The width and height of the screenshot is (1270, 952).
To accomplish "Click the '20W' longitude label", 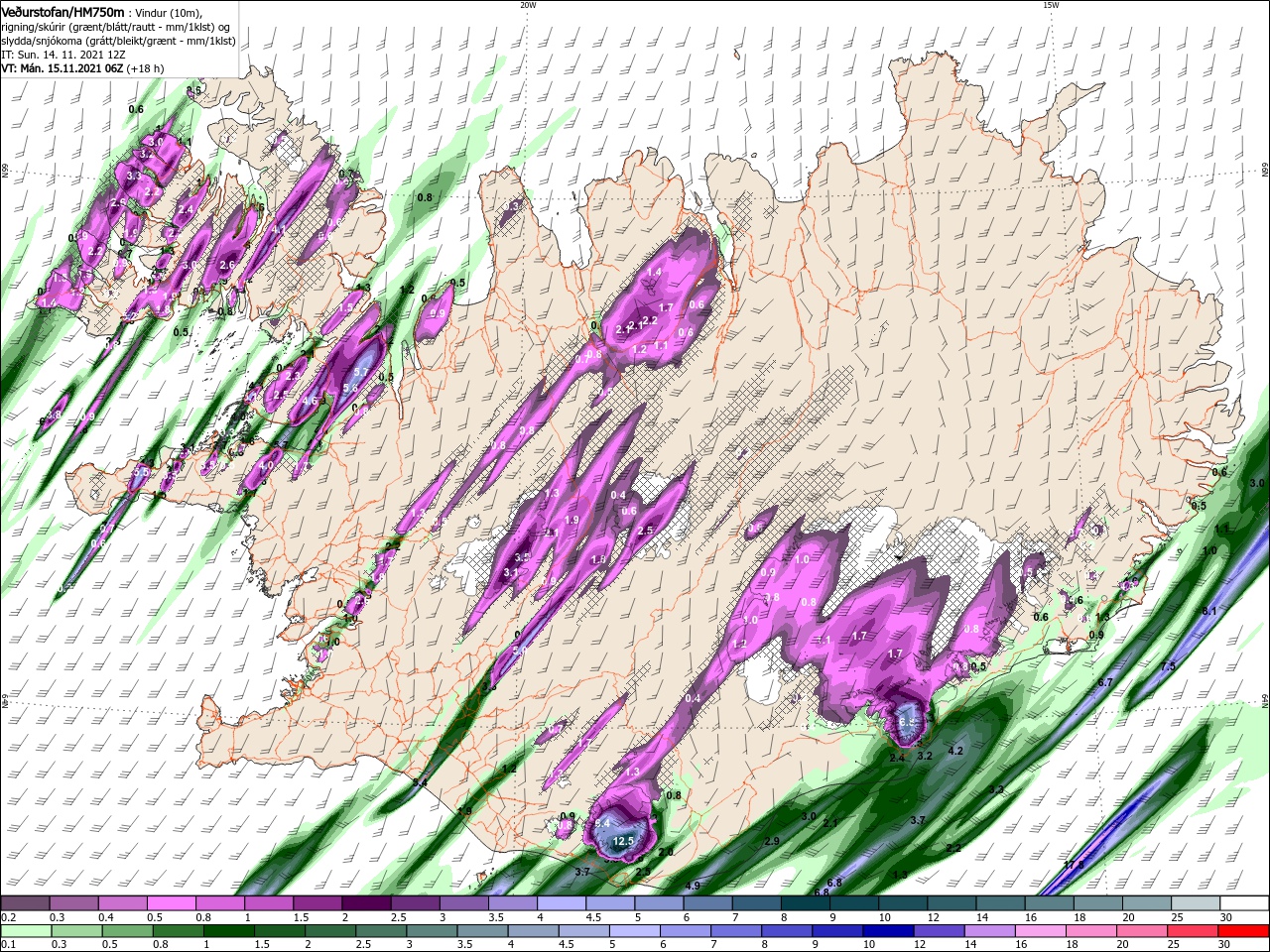I will tap(528, 5).
